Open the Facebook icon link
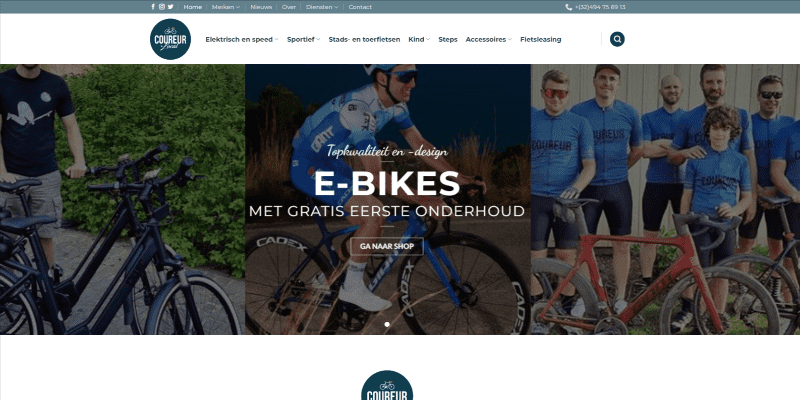Image resolution: width=800 pixels, height=400 pixels. point(153,7)
